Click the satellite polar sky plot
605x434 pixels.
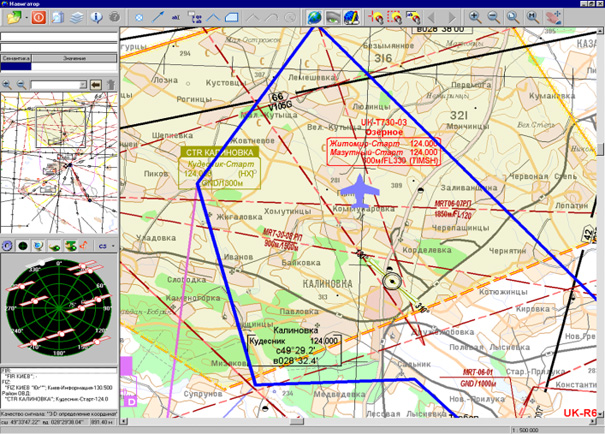click(x=59, y=307)
